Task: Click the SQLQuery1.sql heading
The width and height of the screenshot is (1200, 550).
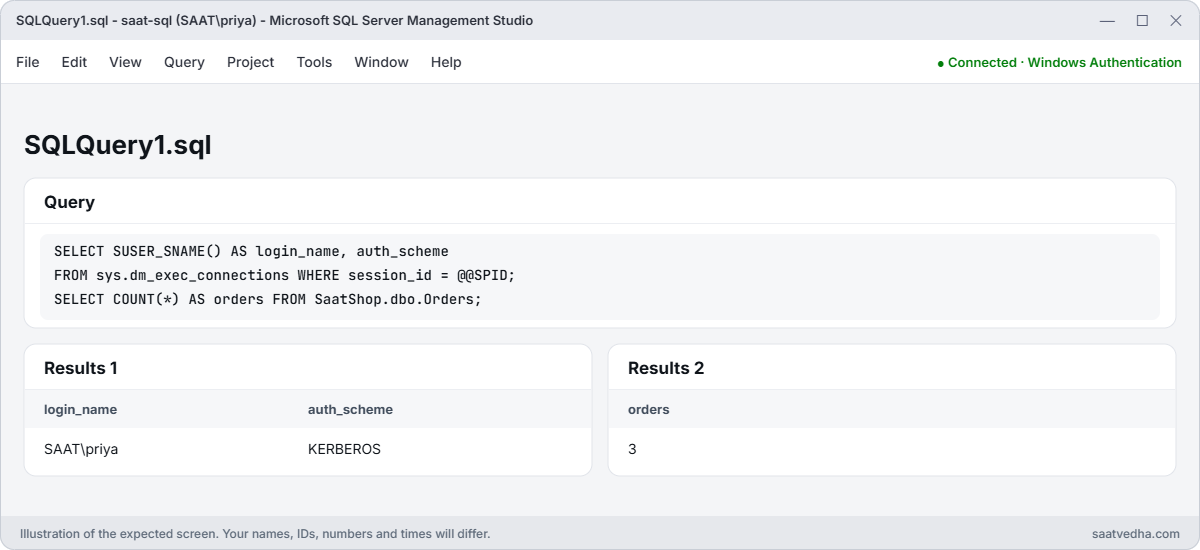Action: pos(118,145)
